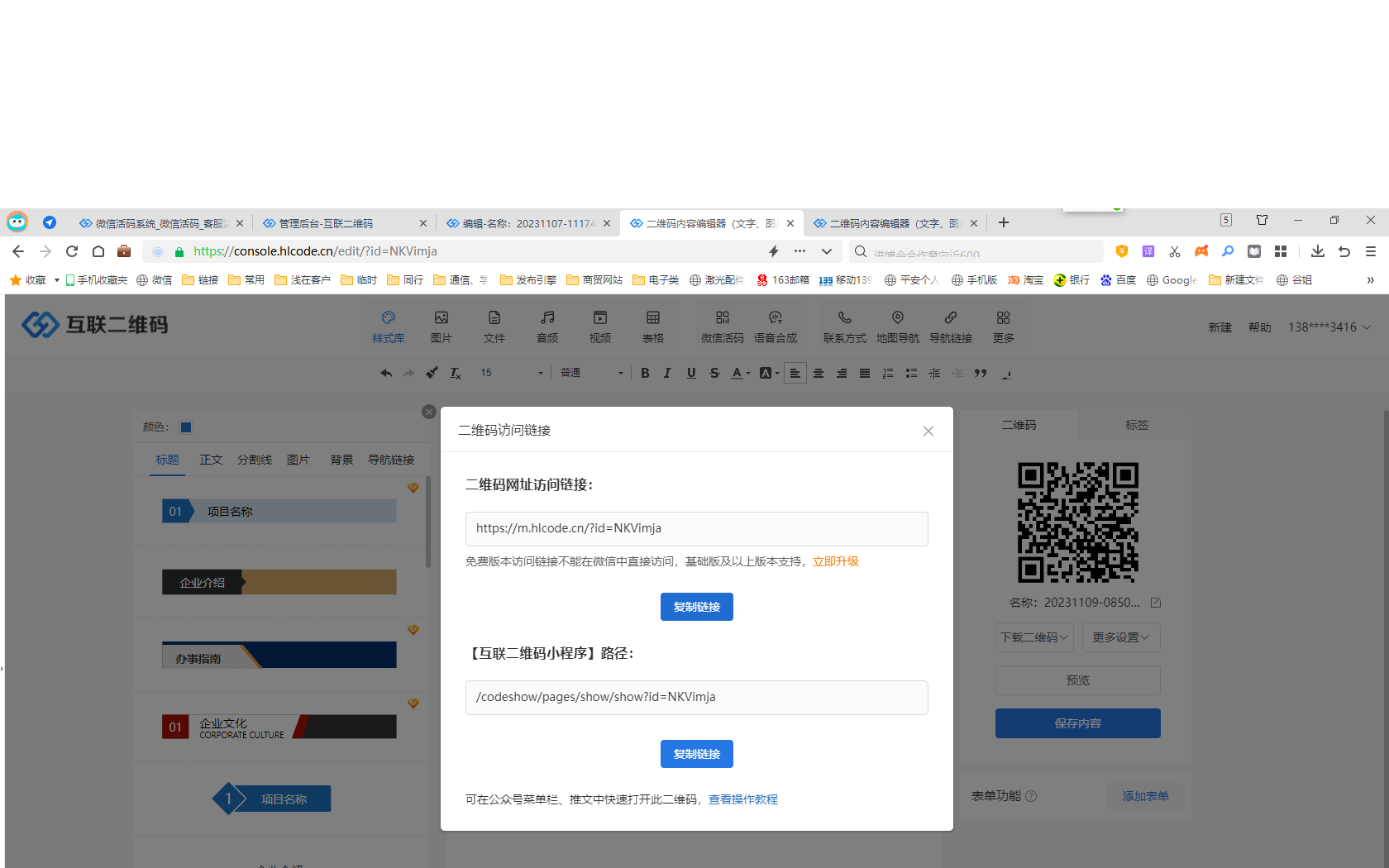Expand the 更多设置 settings dropdown

tap(1120, 637)
